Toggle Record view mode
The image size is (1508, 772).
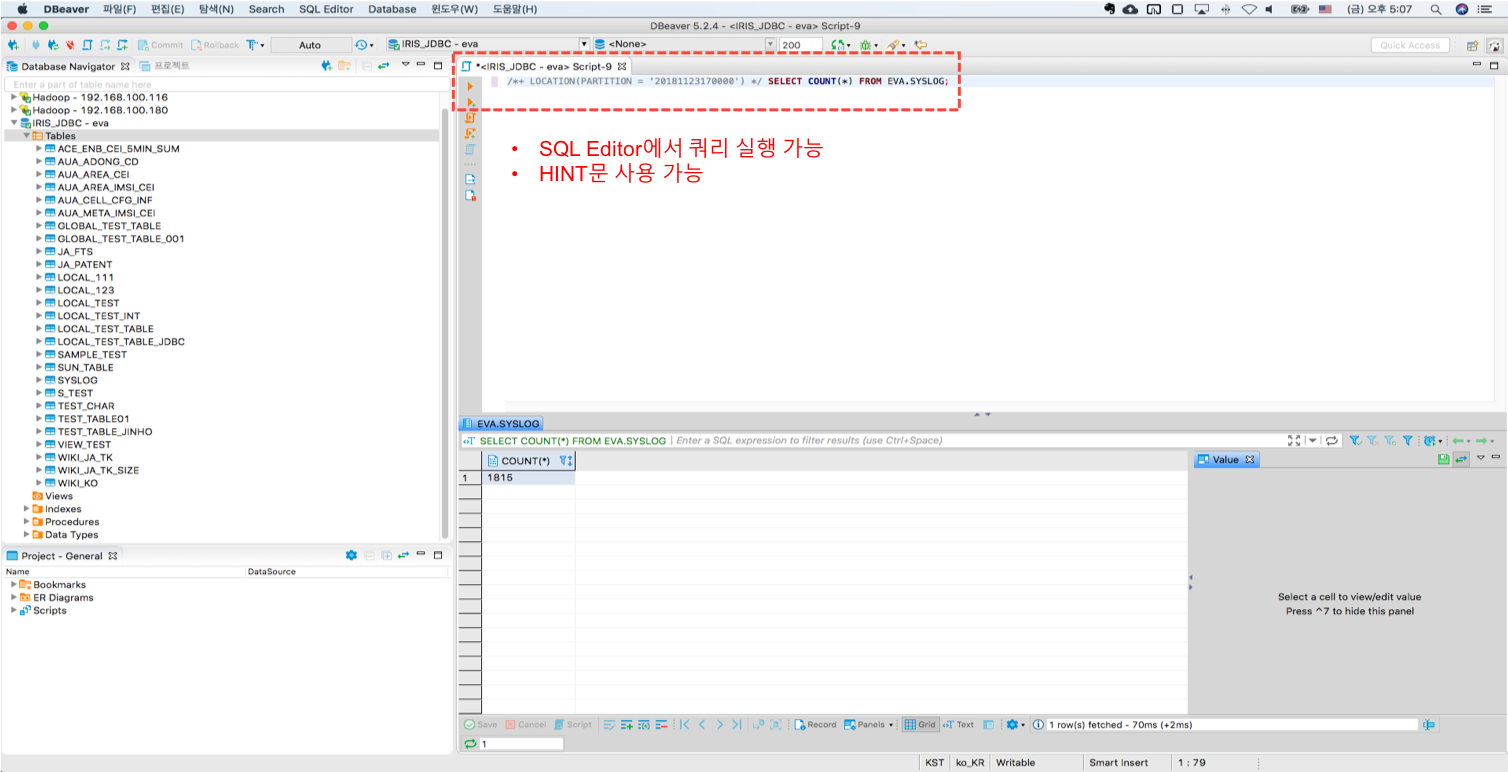816,725
